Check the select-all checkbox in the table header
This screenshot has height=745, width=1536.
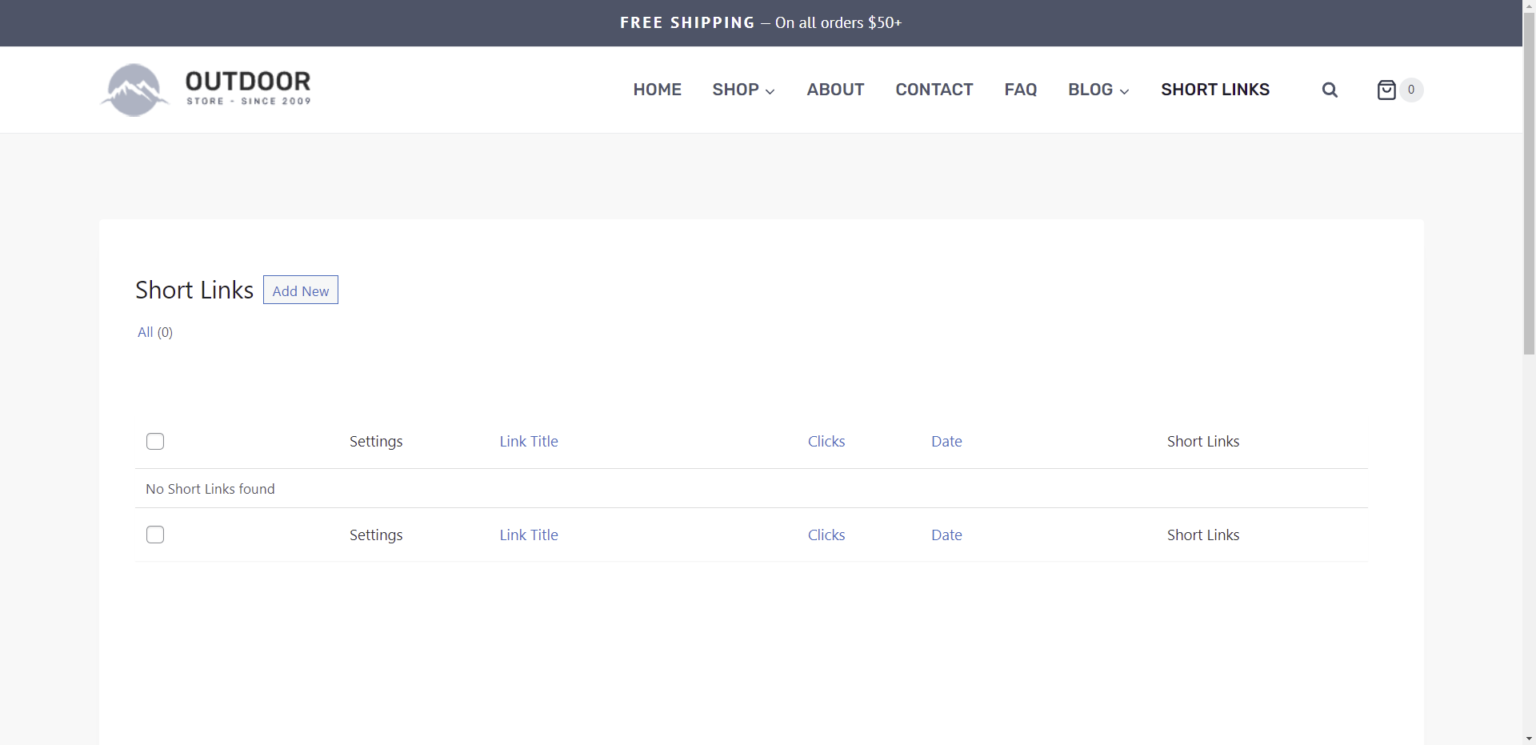point(155,441)
